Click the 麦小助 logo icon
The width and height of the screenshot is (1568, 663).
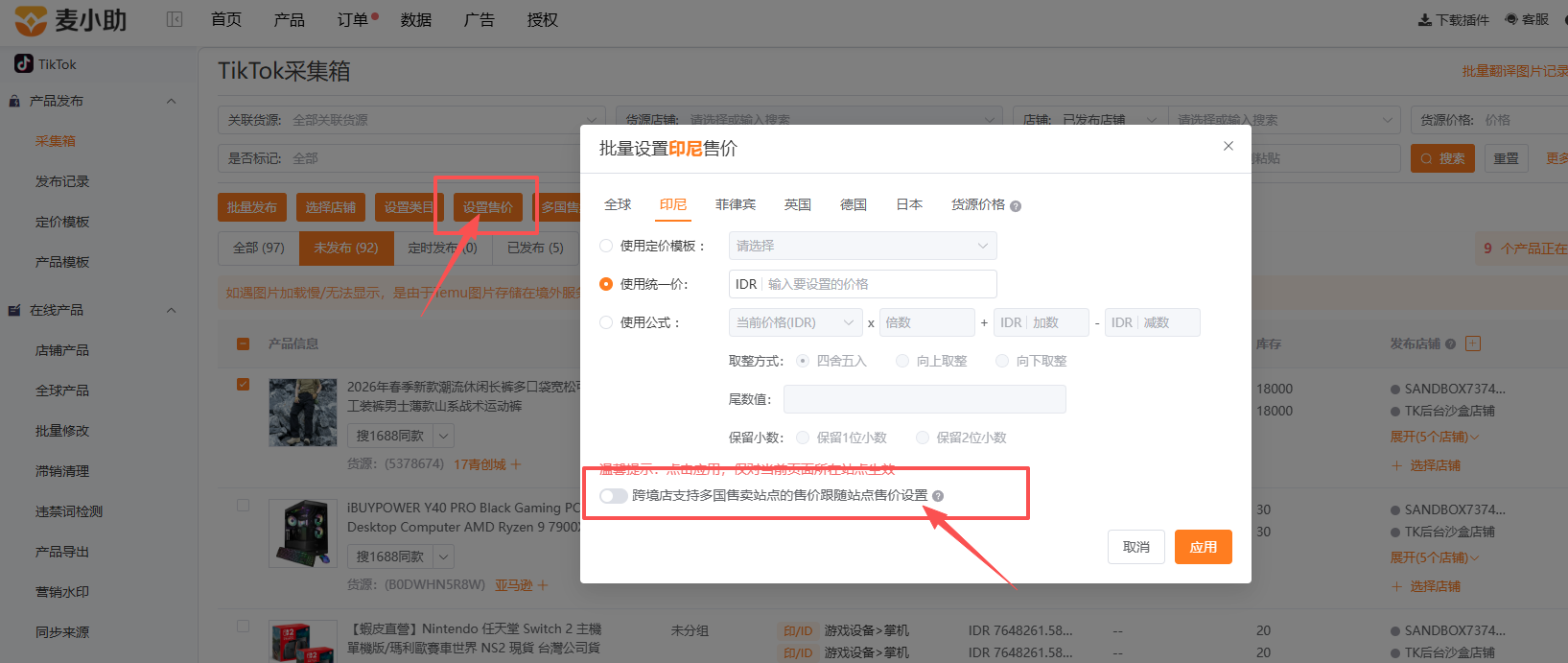(31, 20)
